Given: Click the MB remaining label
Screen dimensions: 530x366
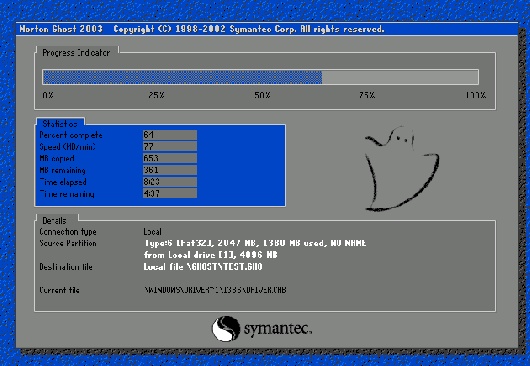Looking at the screenshot, I should (x=62, y=170).
